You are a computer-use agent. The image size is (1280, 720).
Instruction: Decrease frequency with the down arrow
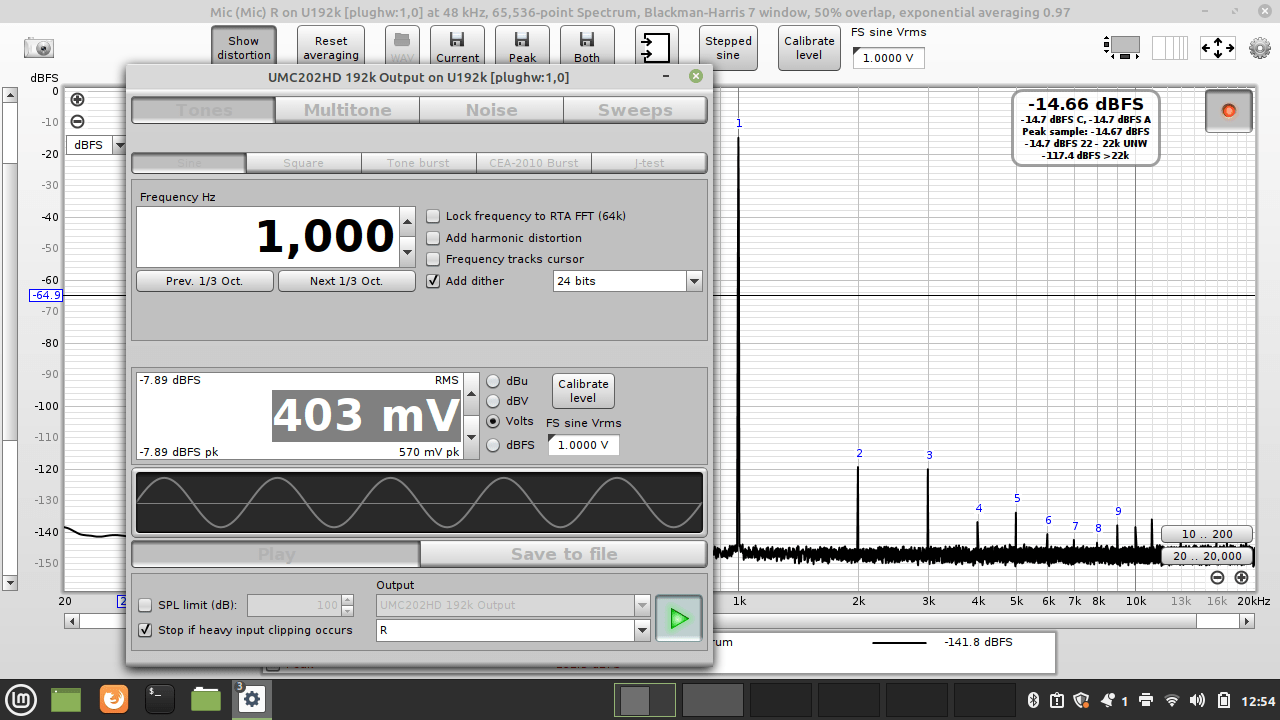407,251
